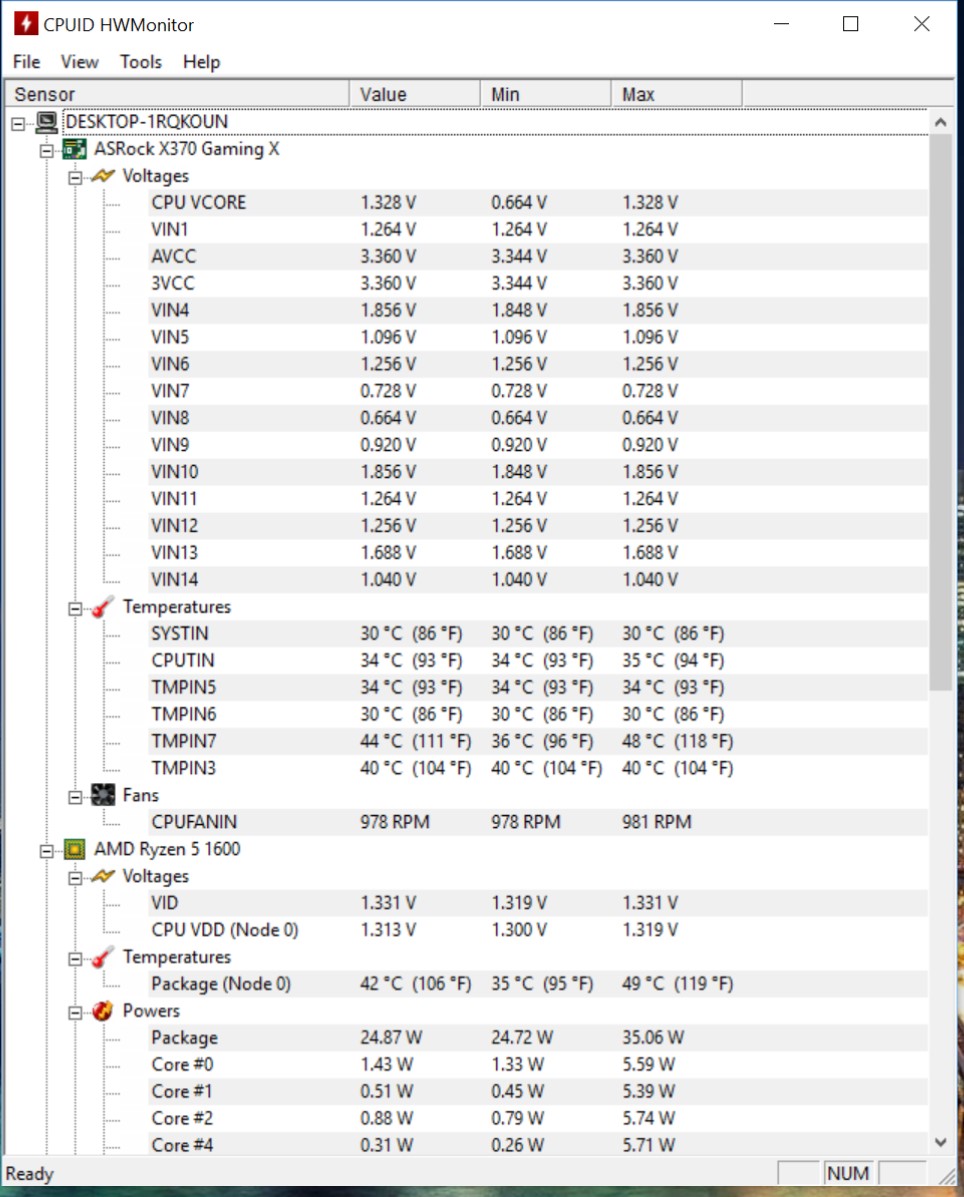Click the Min column header
This screenshot has height=1197, width=964.
[x=546, y=94]
